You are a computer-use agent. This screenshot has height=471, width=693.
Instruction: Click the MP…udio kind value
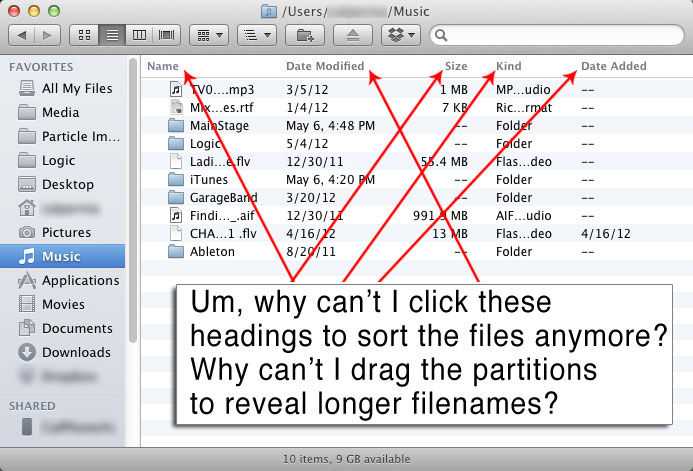point(523,90)
